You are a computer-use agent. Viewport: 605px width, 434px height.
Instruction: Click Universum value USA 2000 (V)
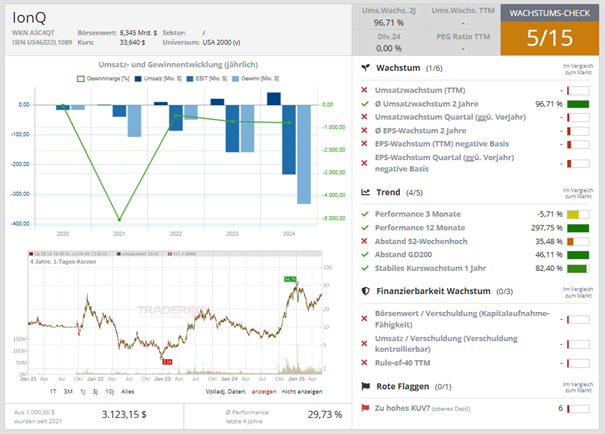coord(221,42)
